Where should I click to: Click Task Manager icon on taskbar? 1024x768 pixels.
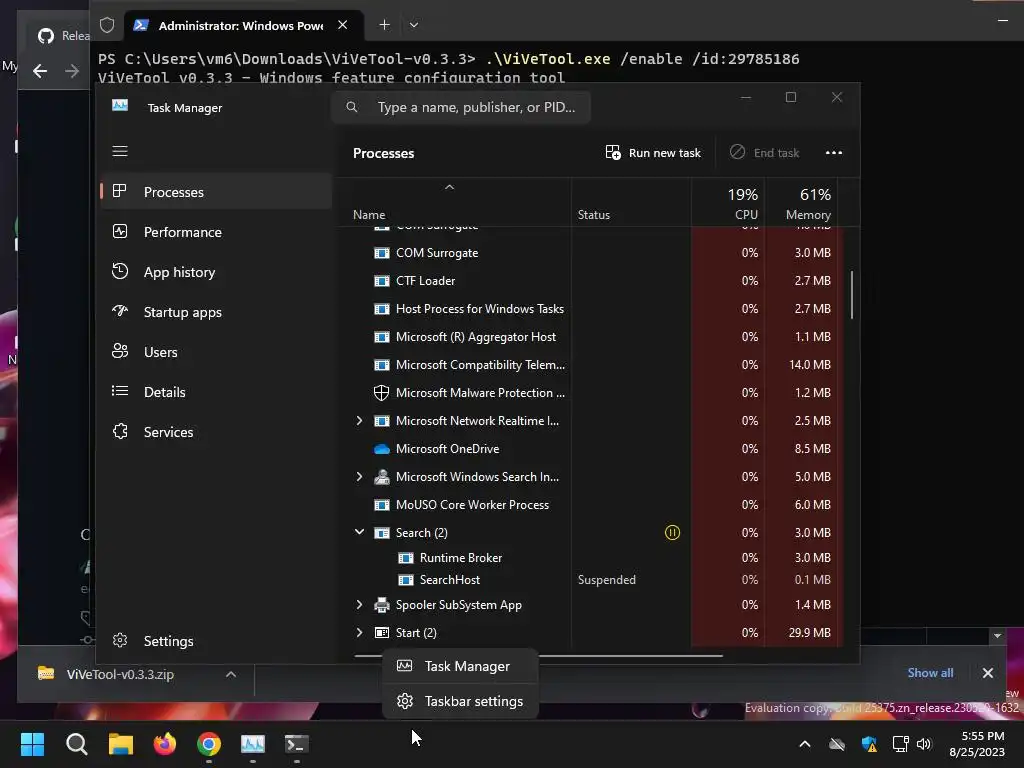pyautogui.click(x=253, y=744)
